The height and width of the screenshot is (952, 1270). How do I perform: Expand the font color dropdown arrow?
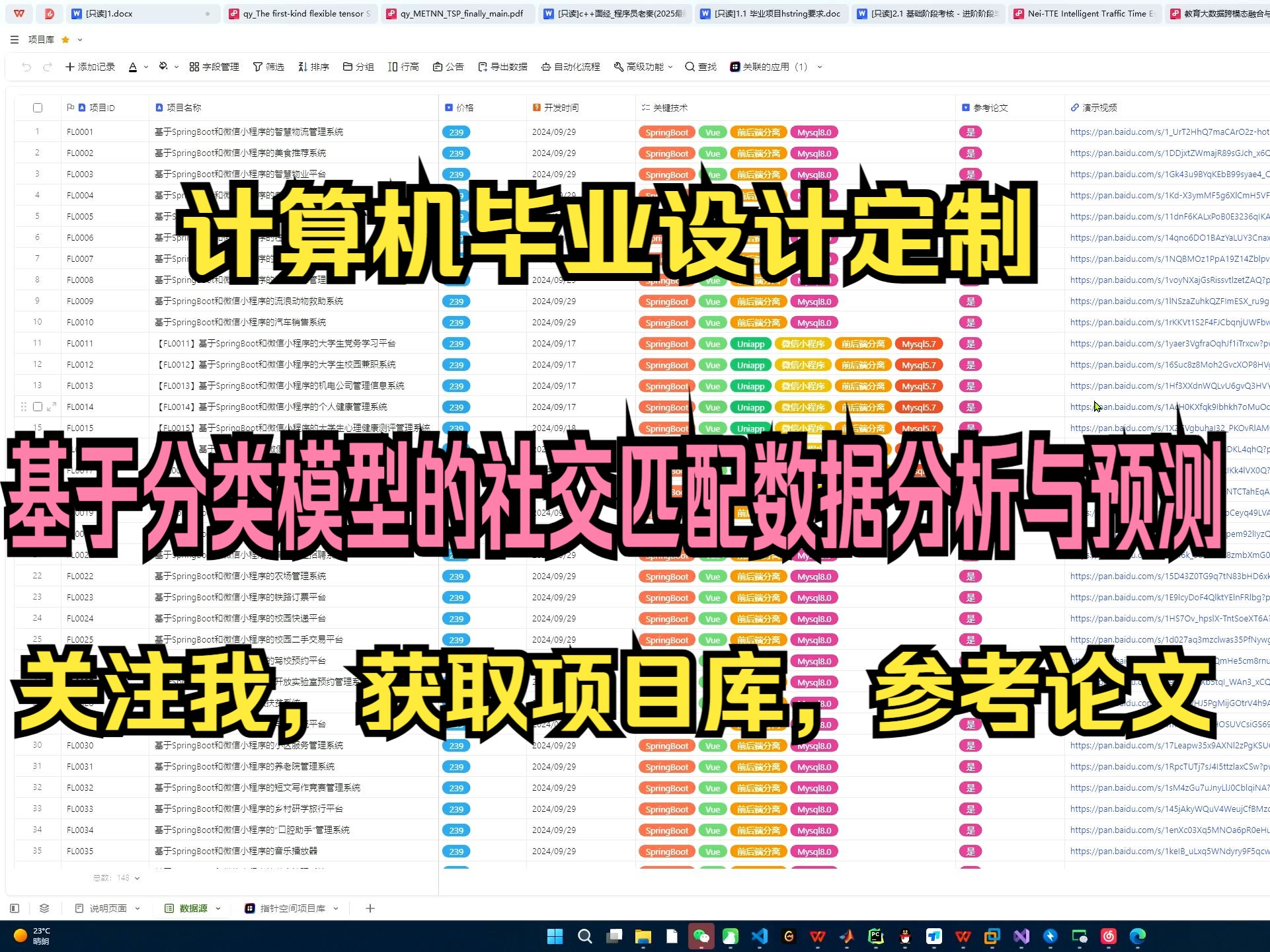tap(145, 67)
